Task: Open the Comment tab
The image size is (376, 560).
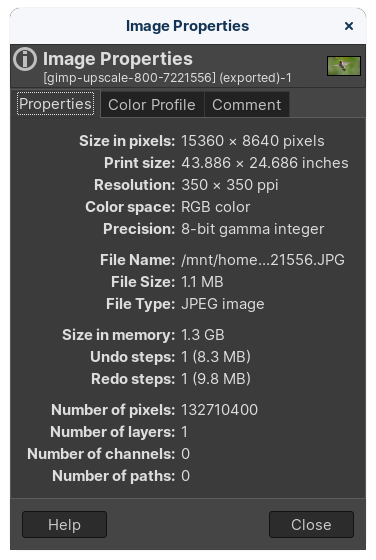Action: tap(246, 105)
